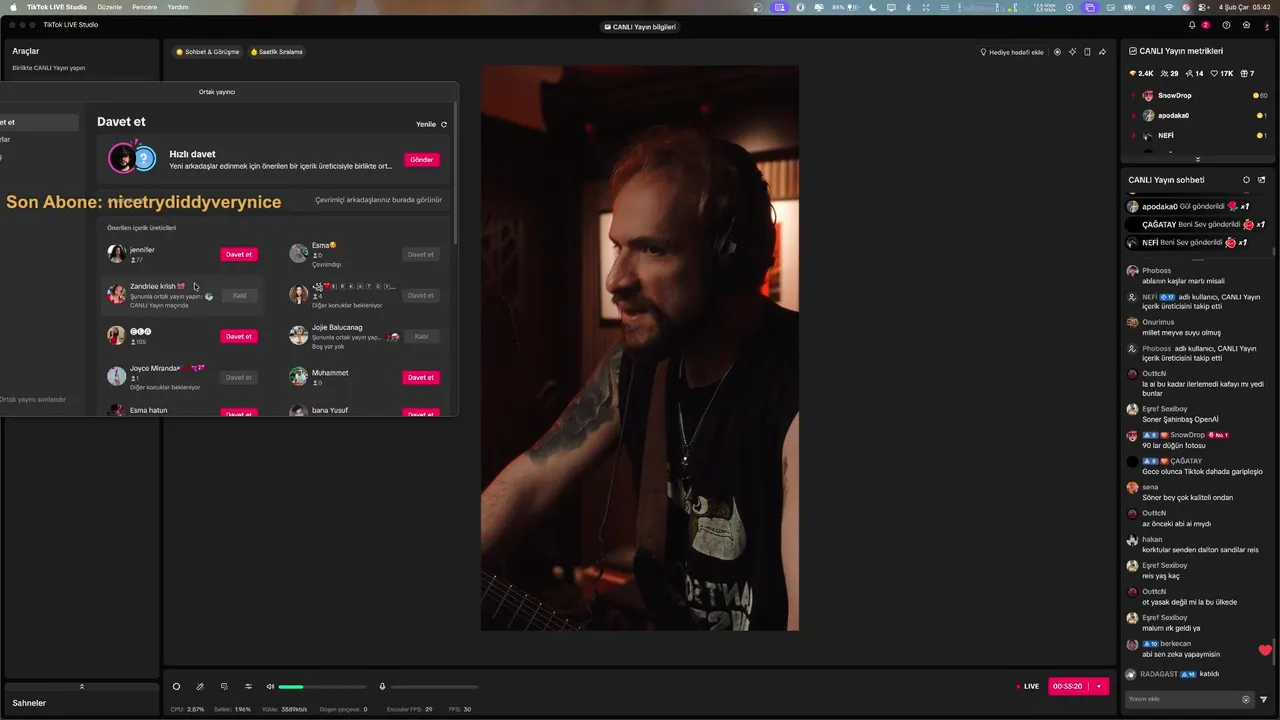Open the notifications bell

coord(1192,25)
